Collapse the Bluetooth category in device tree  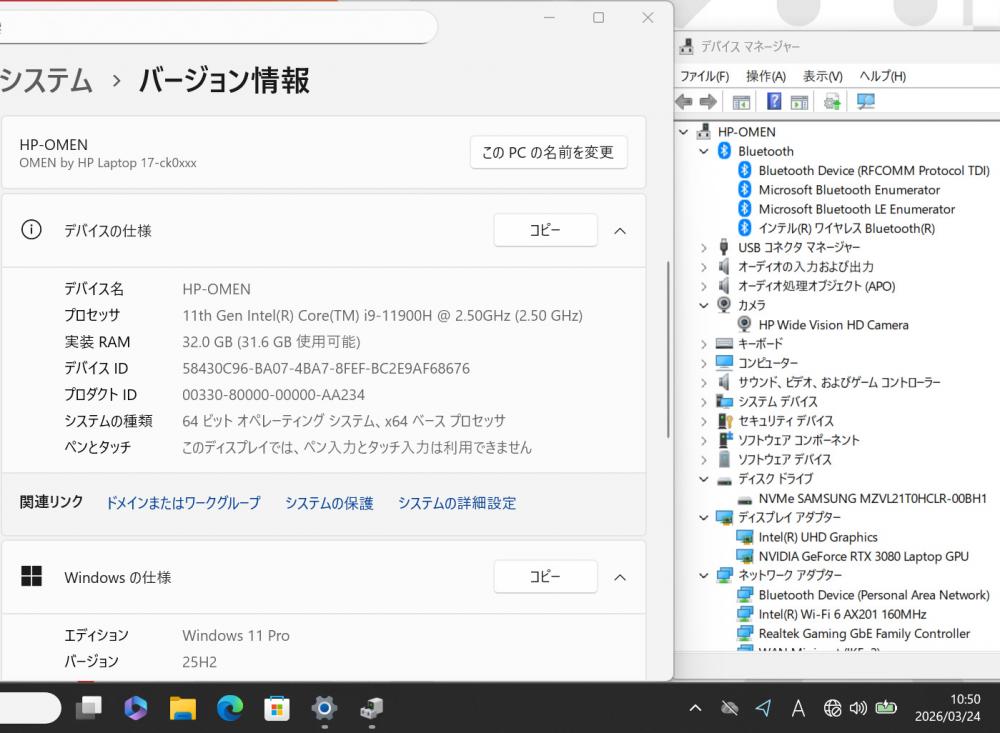point(704,151)
